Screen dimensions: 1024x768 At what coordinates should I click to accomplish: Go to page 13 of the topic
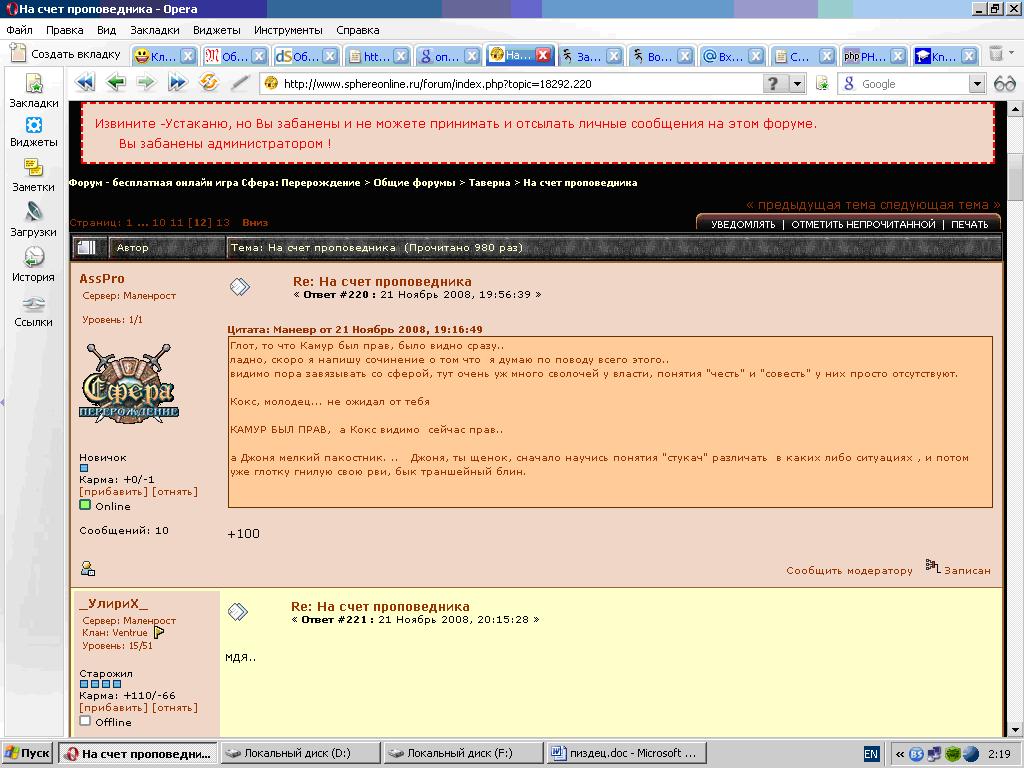pos(223,222)
